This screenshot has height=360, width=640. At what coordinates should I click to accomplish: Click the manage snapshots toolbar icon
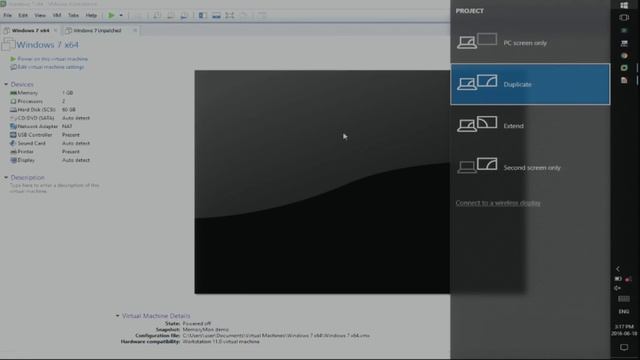184,16
